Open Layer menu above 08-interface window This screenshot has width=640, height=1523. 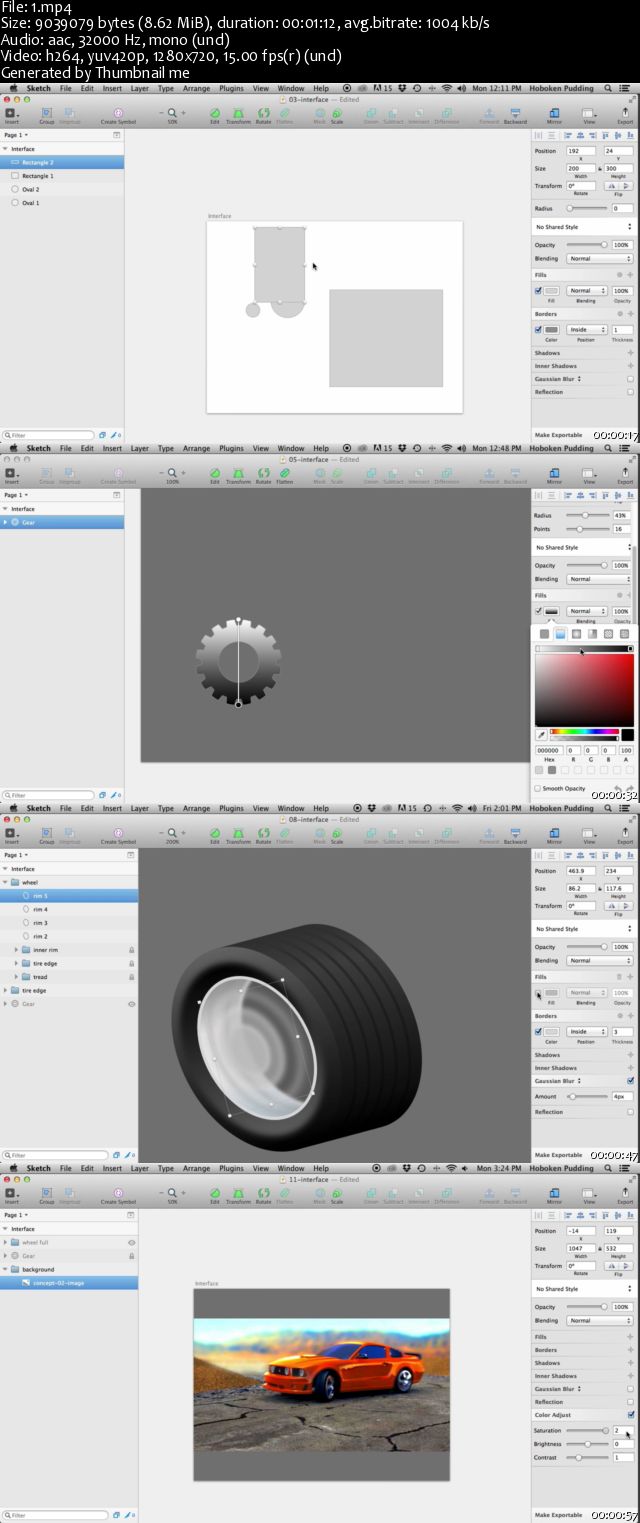(139, 808)
